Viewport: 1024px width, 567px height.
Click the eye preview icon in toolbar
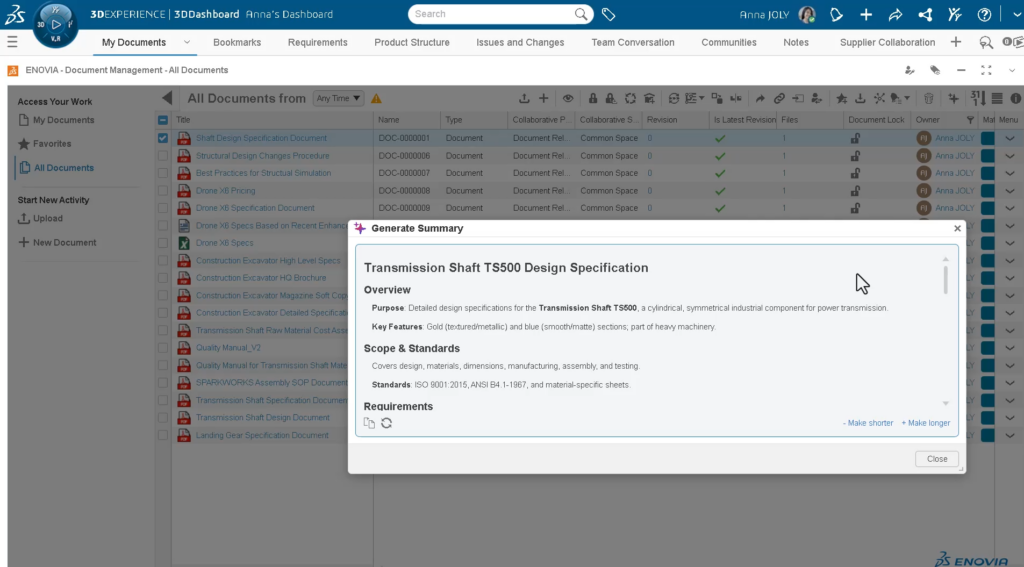point(568,99)
